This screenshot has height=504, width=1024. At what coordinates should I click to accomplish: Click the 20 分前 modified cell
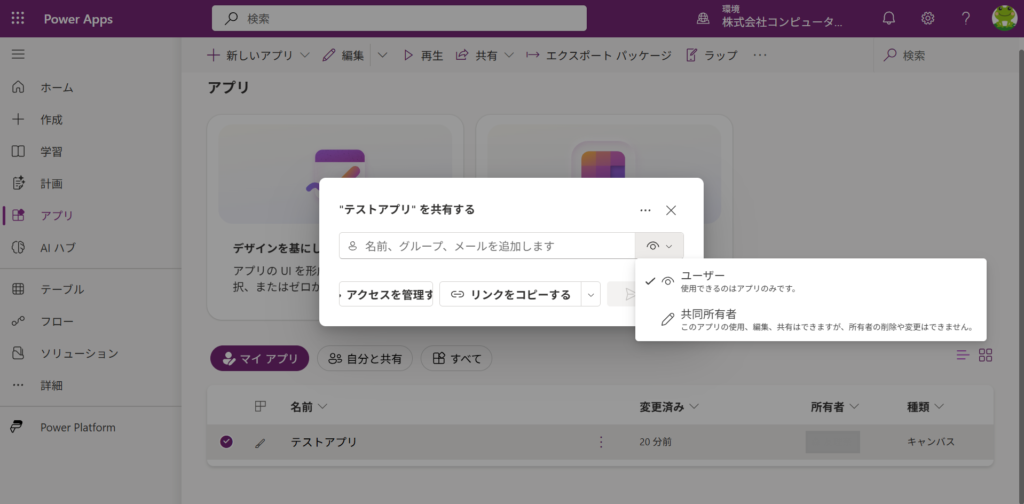pos(655,442)
